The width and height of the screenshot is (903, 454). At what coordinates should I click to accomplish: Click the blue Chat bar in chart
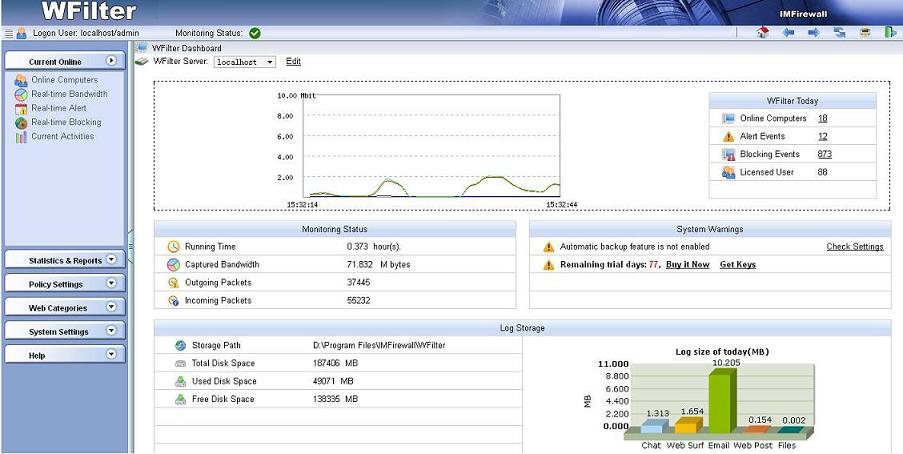654,426
